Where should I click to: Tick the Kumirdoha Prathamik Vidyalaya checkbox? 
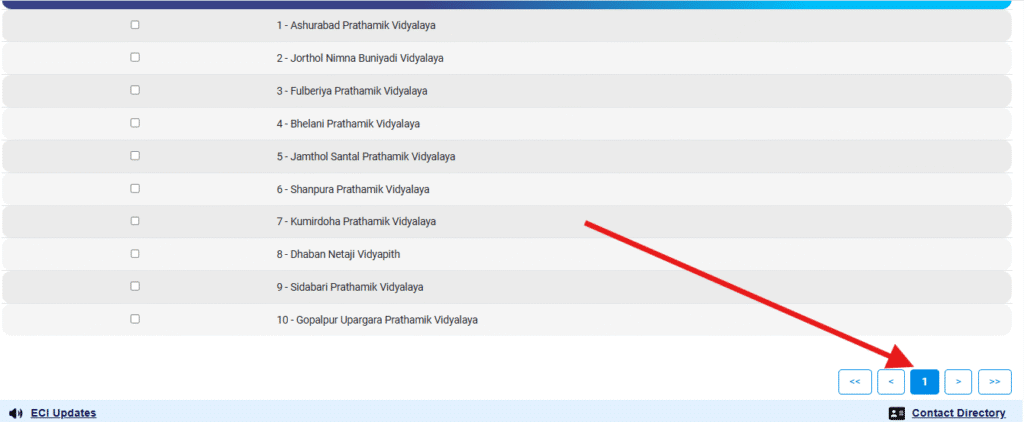tap(135, 221)
